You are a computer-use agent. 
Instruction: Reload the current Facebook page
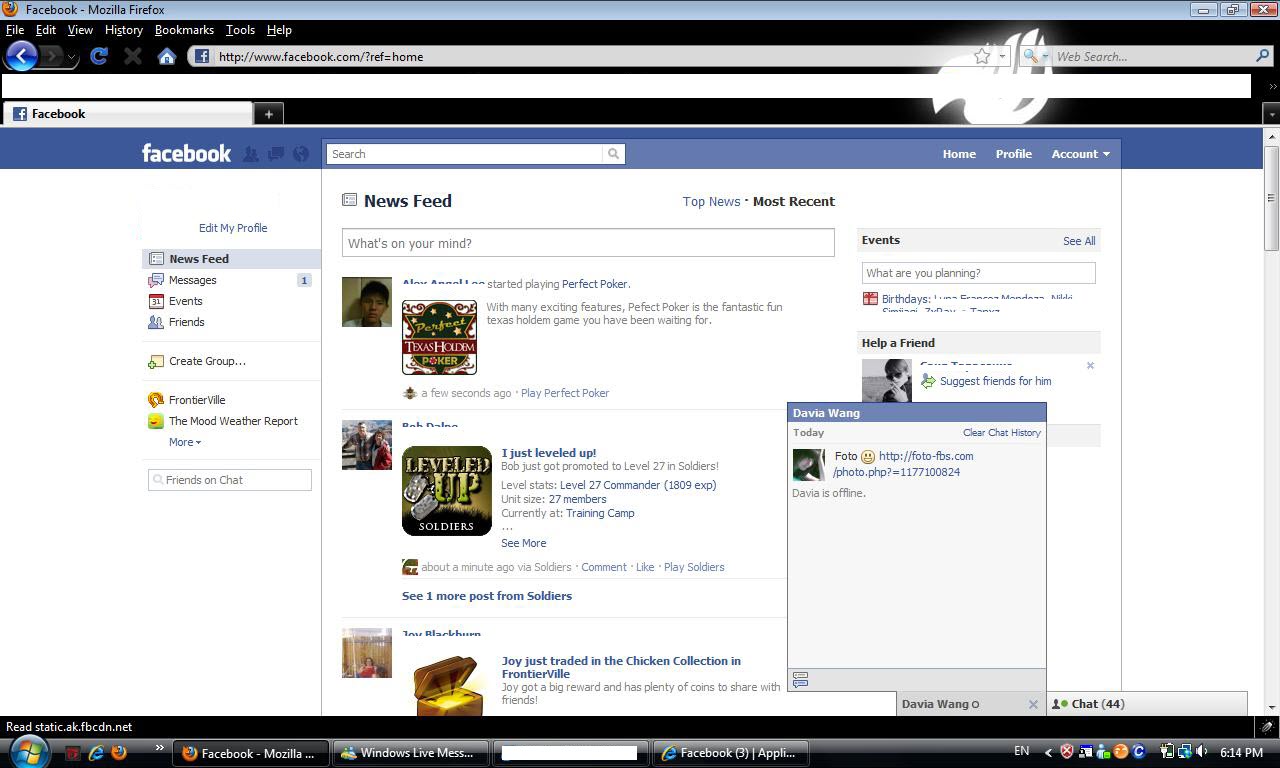tap(98, 56)
